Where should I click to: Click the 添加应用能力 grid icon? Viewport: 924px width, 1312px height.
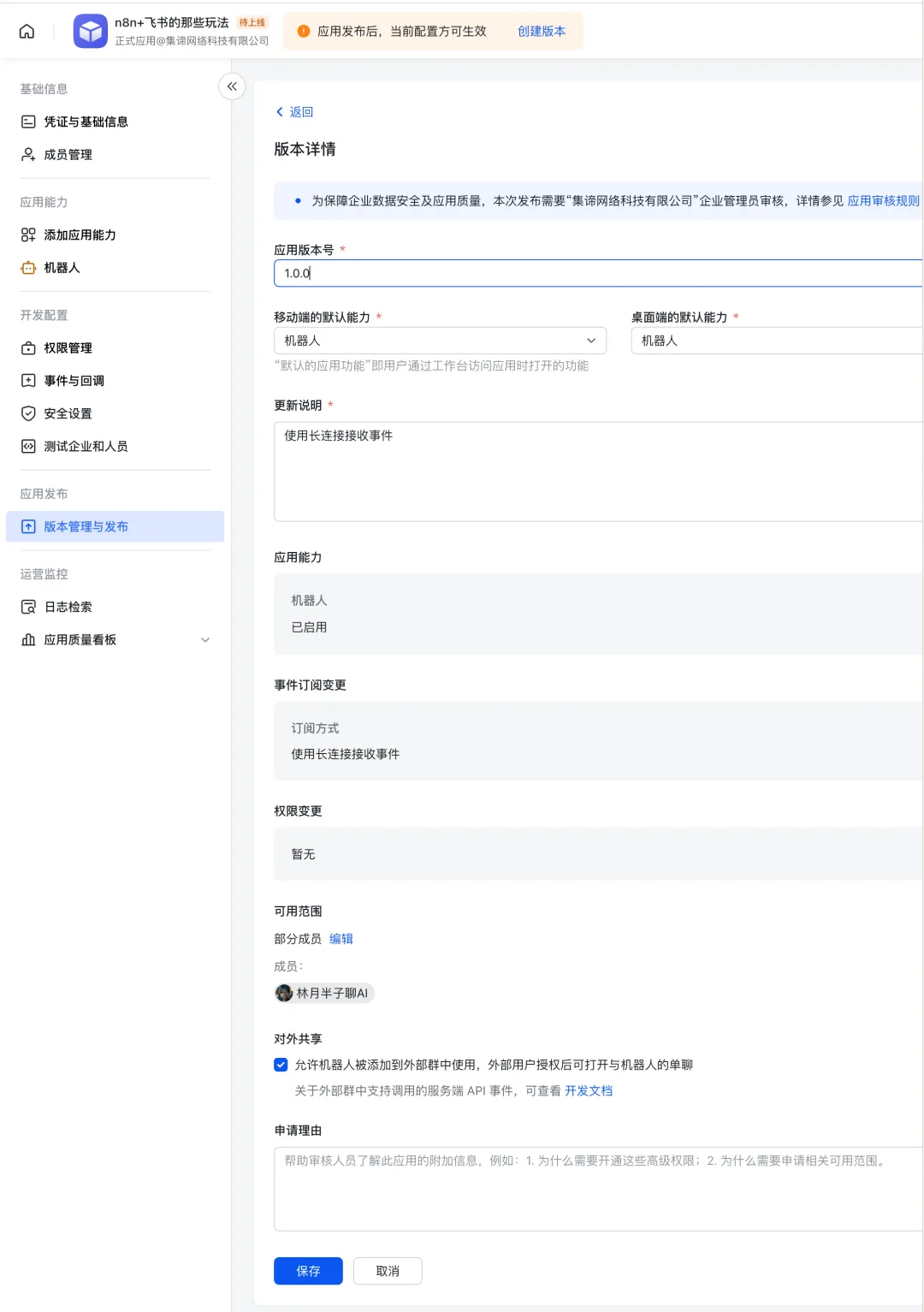[x=28, y=234]
